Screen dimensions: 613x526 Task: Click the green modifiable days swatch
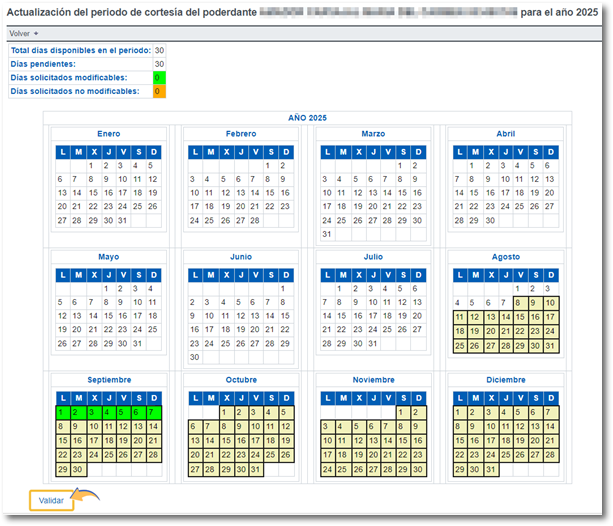[159, 77]
